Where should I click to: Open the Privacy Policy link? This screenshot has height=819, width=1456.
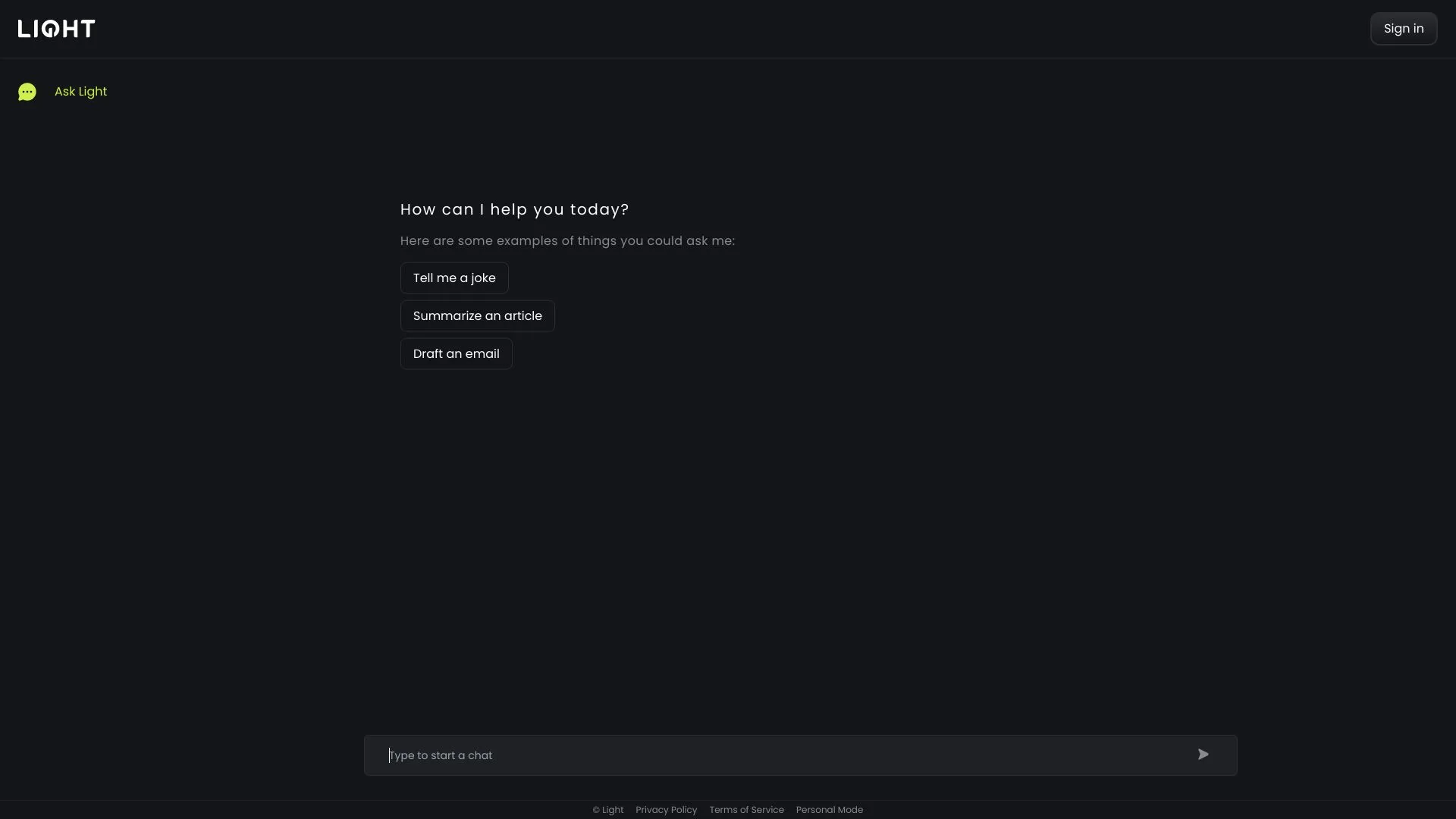666,809
